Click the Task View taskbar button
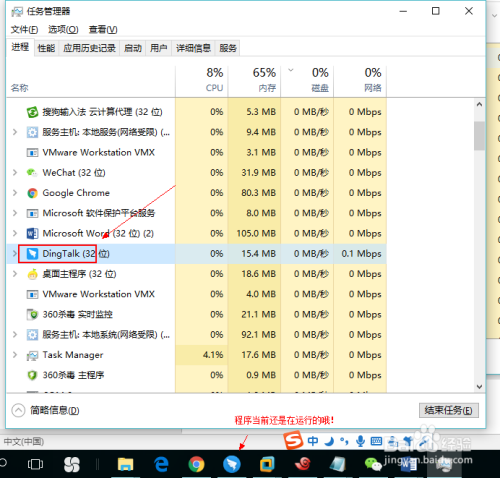Screen dimensions: 500x478 35,464
